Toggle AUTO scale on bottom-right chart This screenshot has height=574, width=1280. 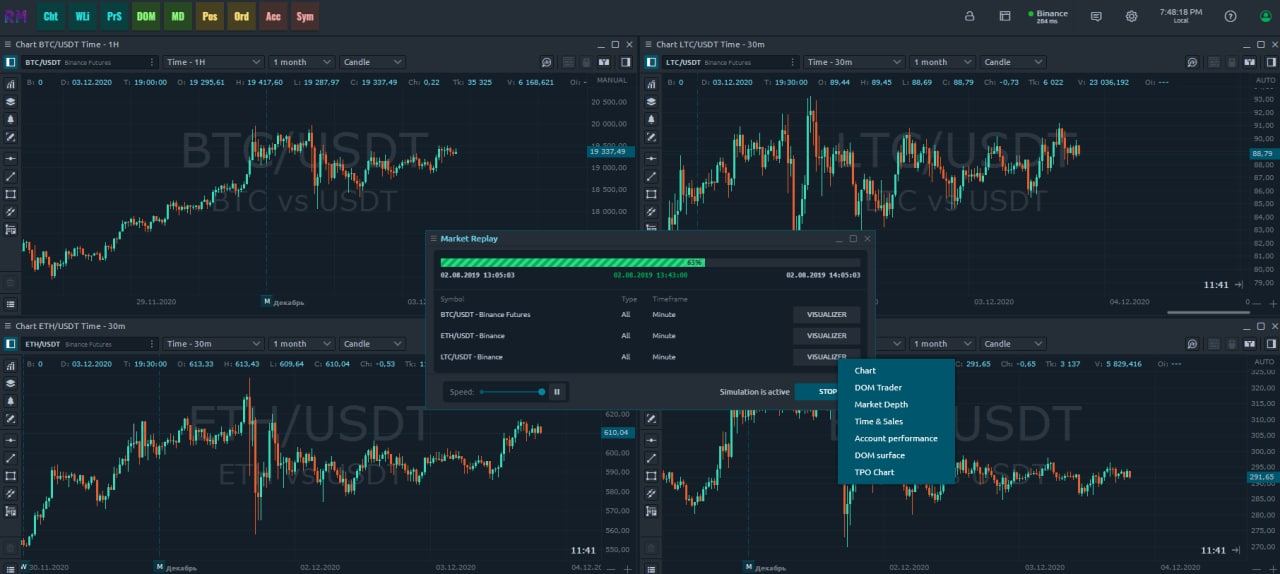tap(1264, 362)
